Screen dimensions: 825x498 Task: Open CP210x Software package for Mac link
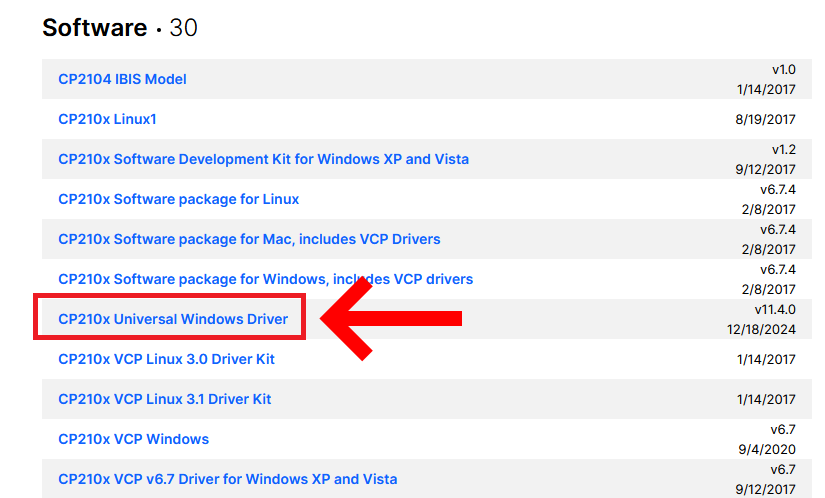coord(249,239)
